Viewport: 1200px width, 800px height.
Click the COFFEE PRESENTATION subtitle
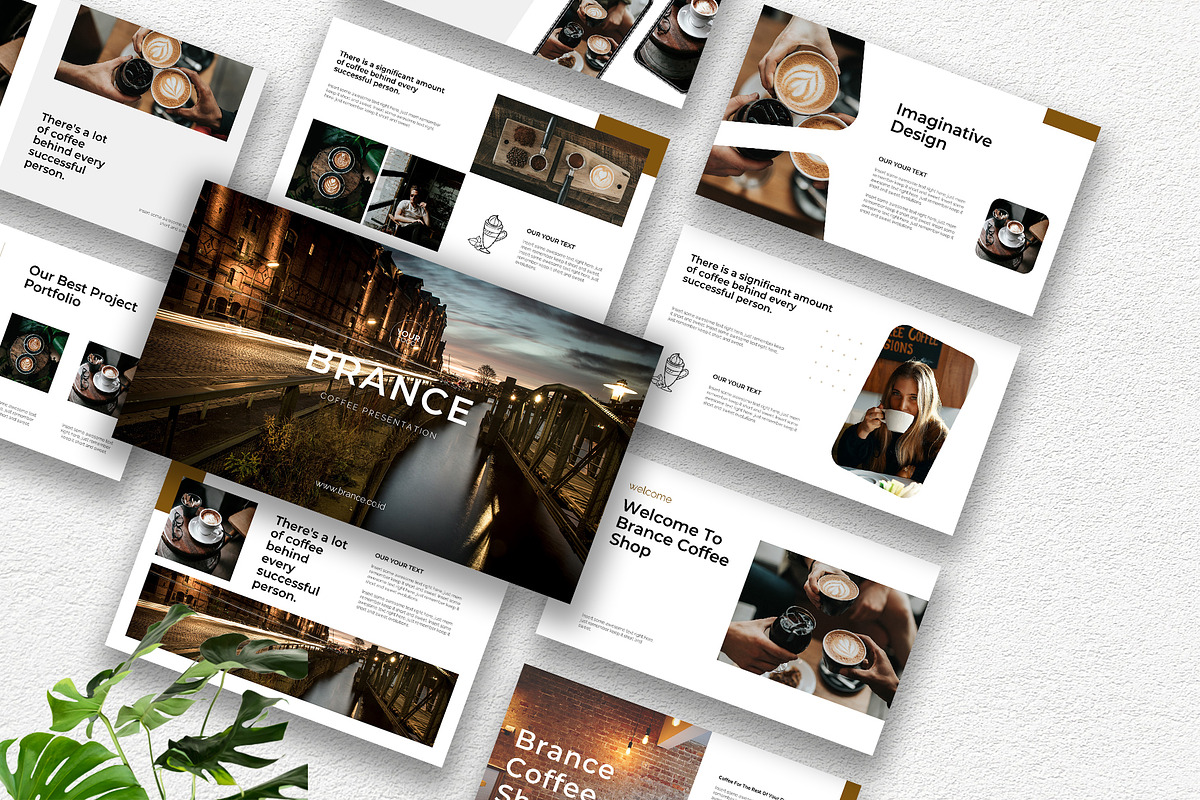click(378, 415)
